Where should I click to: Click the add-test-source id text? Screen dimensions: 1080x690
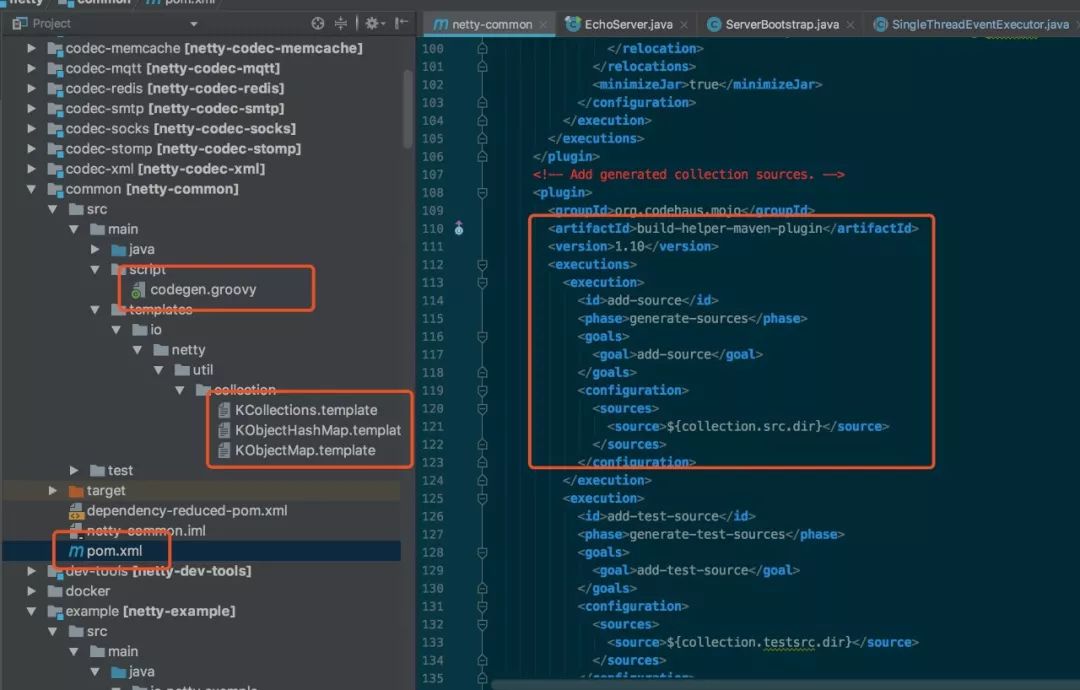point(663,516)
